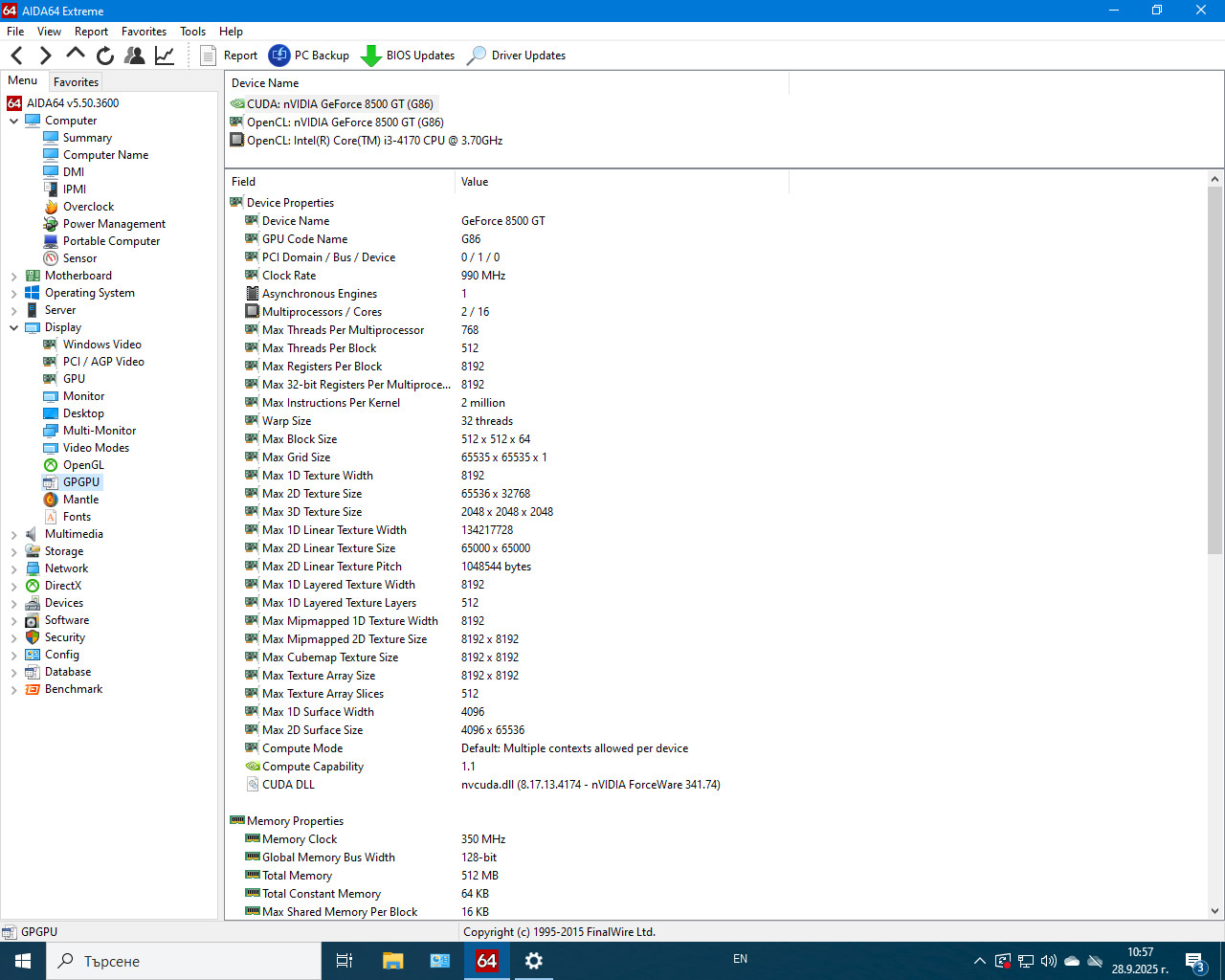Viewport: 1225px width, 980px height.
Task: Expand the Operating System tree node
Action: (x=14, y=293)
